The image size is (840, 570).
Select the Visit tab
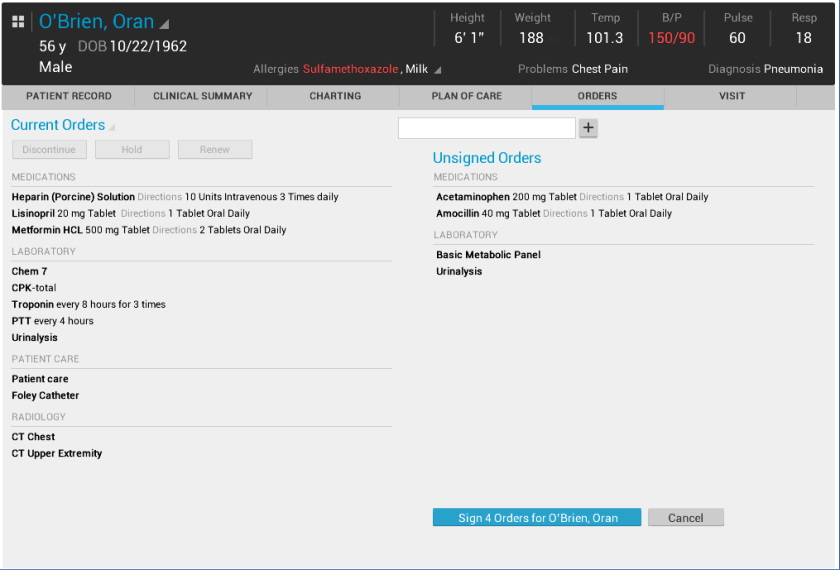[x=731, y=97]
